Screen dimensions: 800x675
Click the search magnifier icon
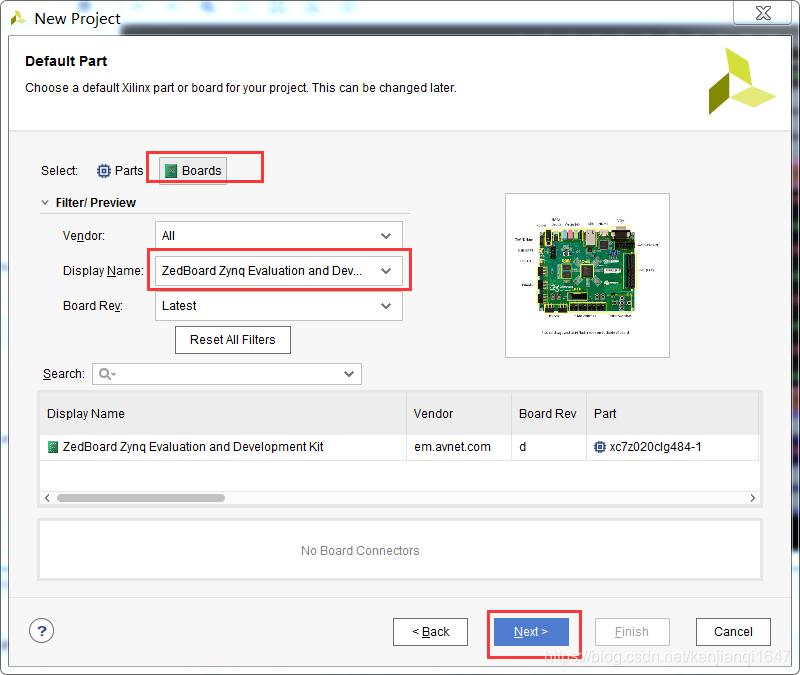pos(105,374)
